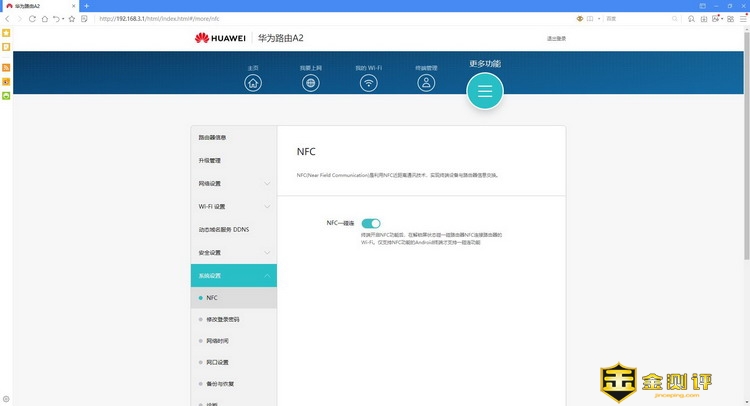750x406 pixels.
Task: Click the 更多功能 menu circle icon
Action: click(x=485, y=91)
